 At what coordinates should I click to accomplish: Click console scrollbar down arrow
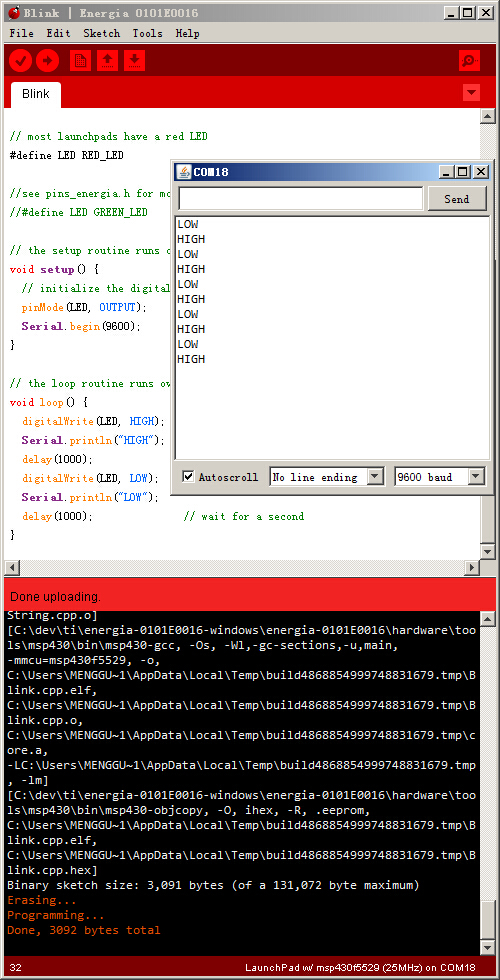pos(488,948)
